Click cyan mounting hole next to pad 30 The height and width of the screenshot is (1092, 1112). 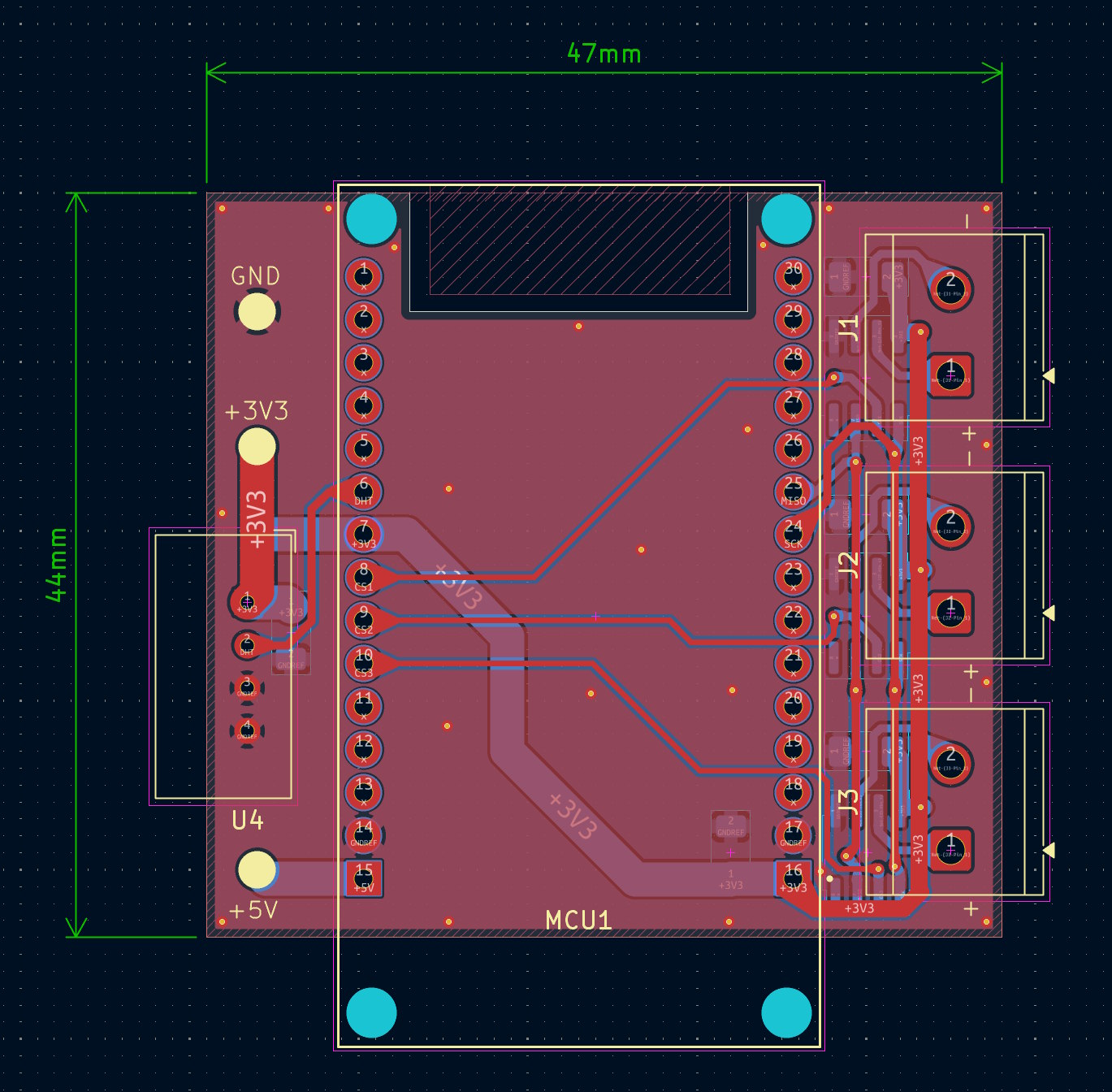(x=786, y=219)
